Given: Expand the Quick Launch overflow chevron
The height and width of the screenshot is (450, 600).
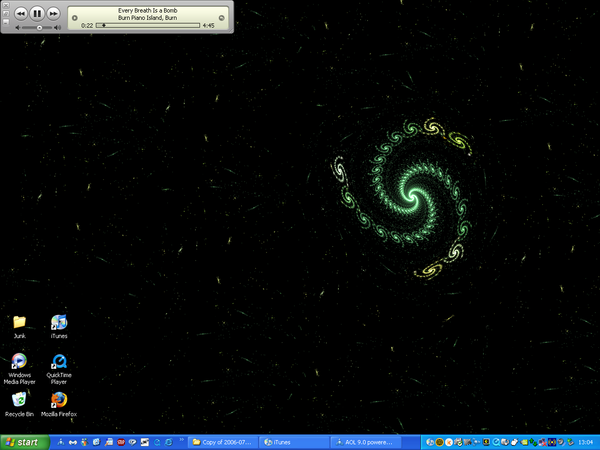Looking at the screenshot, I should click(x=181, y=440).
